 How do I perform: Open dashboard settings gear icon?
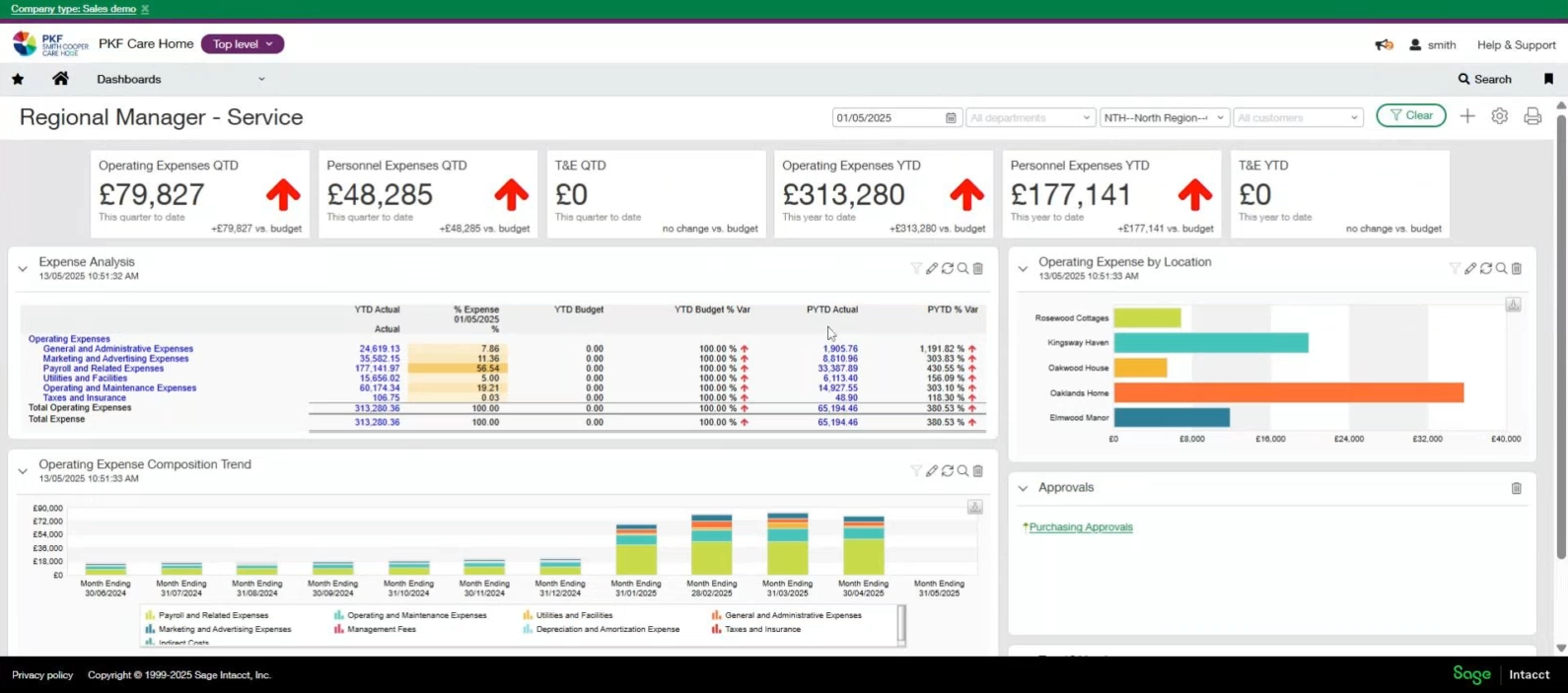click(x=1499, y=116)
